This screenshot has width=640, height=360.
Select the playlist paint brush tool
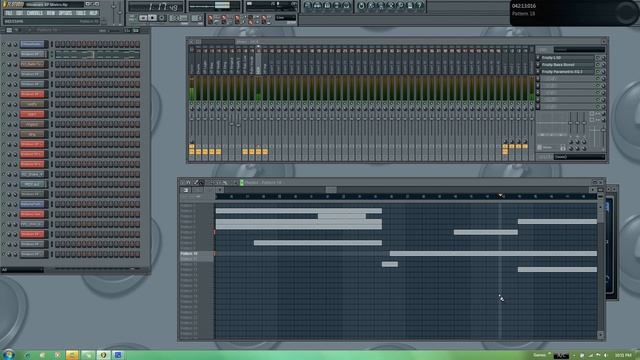point(201,182)
